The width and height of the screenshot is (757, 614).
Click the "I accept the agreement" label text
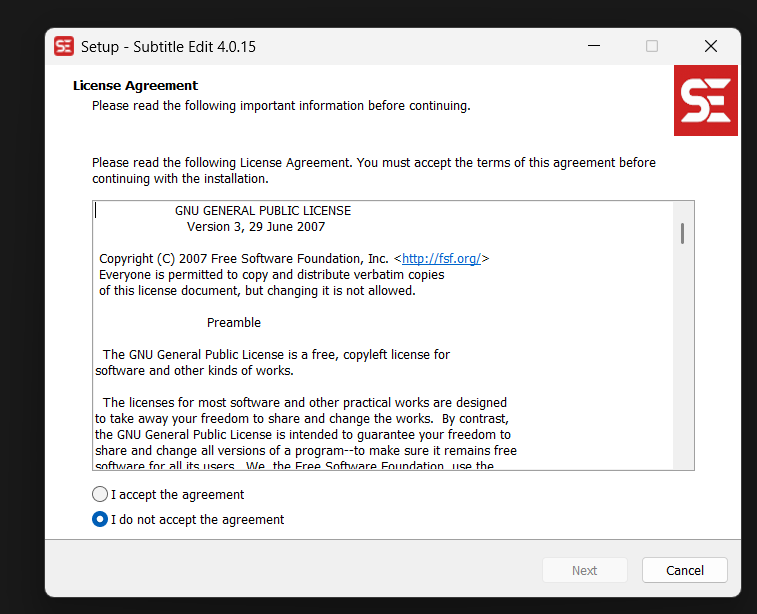coord(177,494)
